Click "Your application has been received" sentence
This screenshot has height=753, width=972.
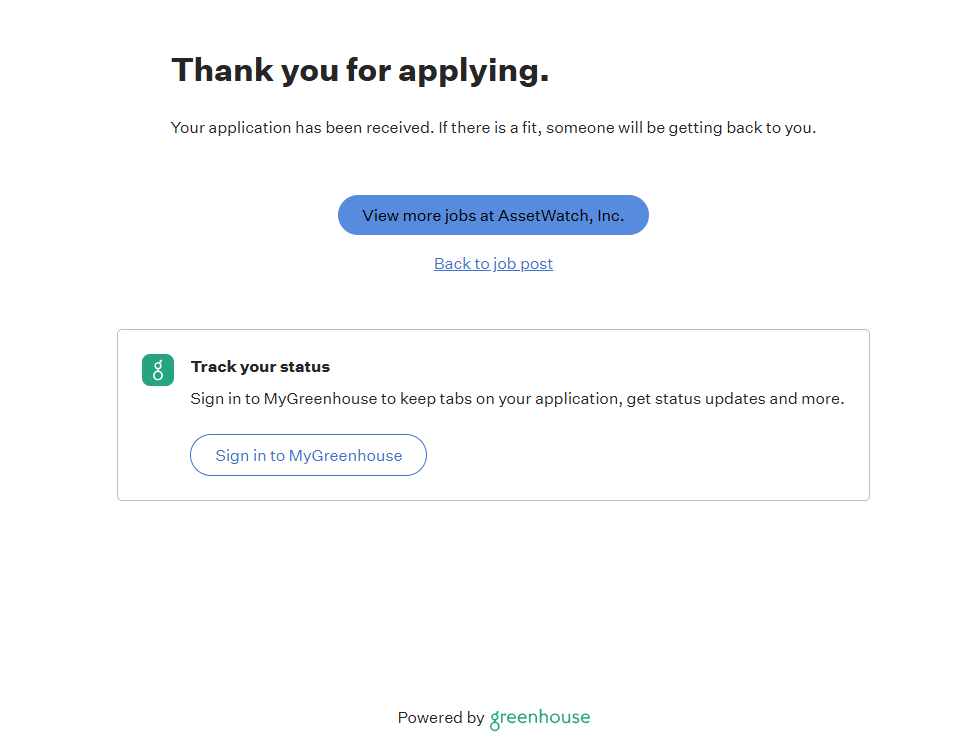[302, 128]
